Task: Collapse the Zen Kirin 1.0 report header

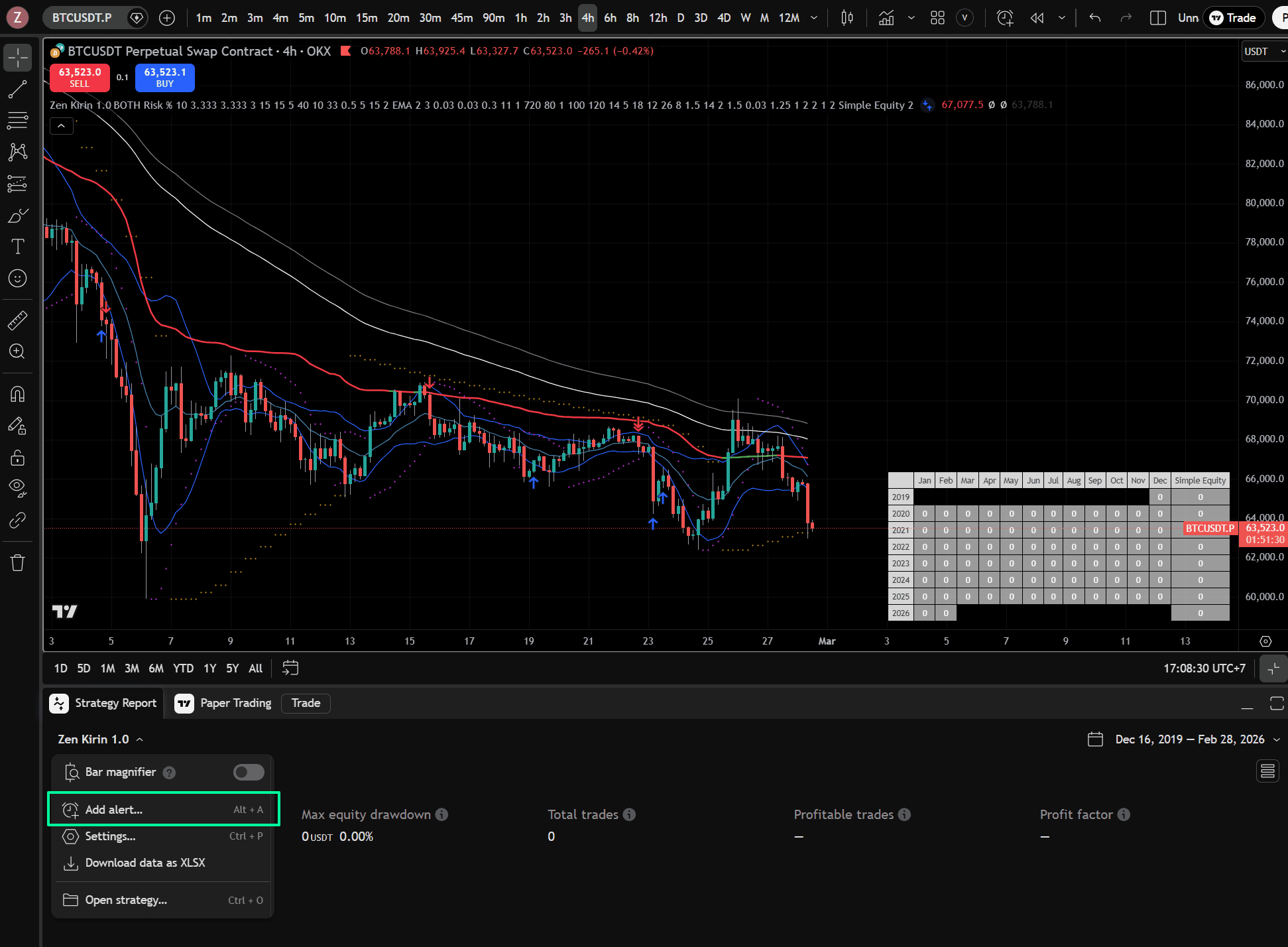Action: coord(139,739)
